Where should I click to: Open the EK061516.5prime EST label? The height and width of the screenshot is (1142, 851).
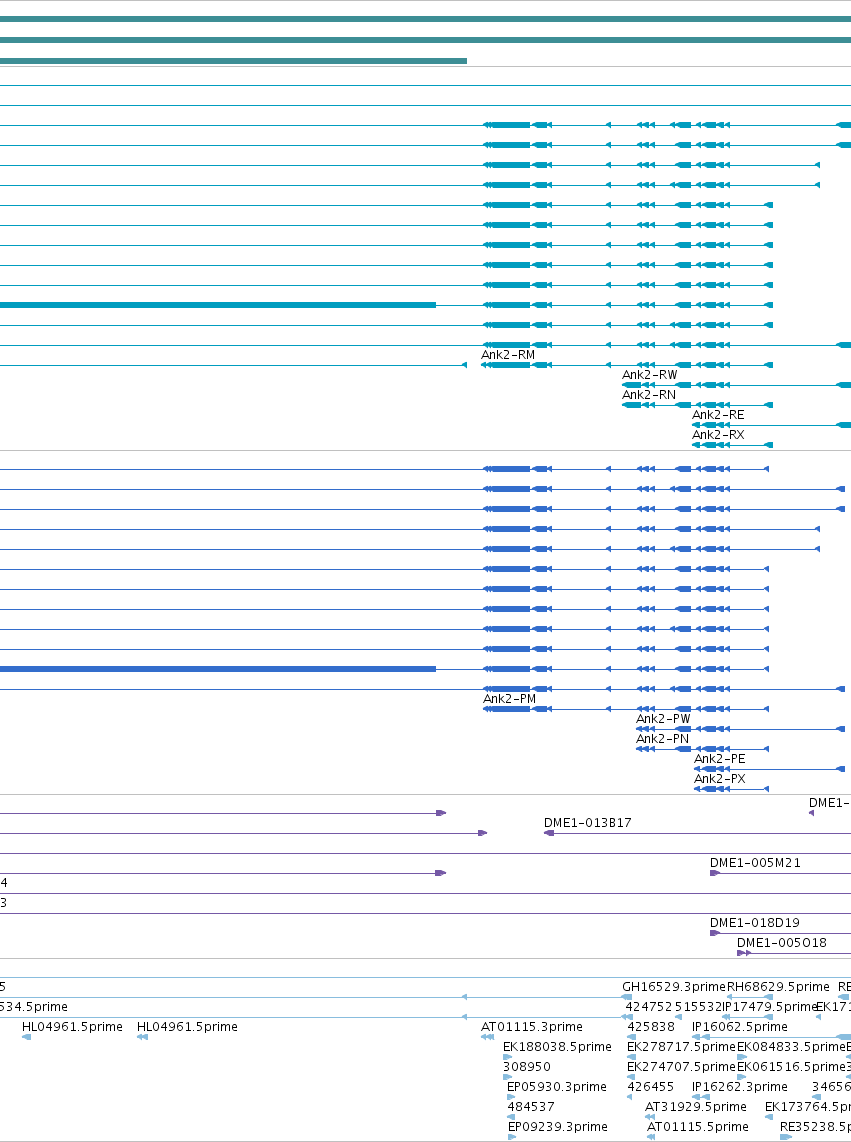tap(791, 1067)
